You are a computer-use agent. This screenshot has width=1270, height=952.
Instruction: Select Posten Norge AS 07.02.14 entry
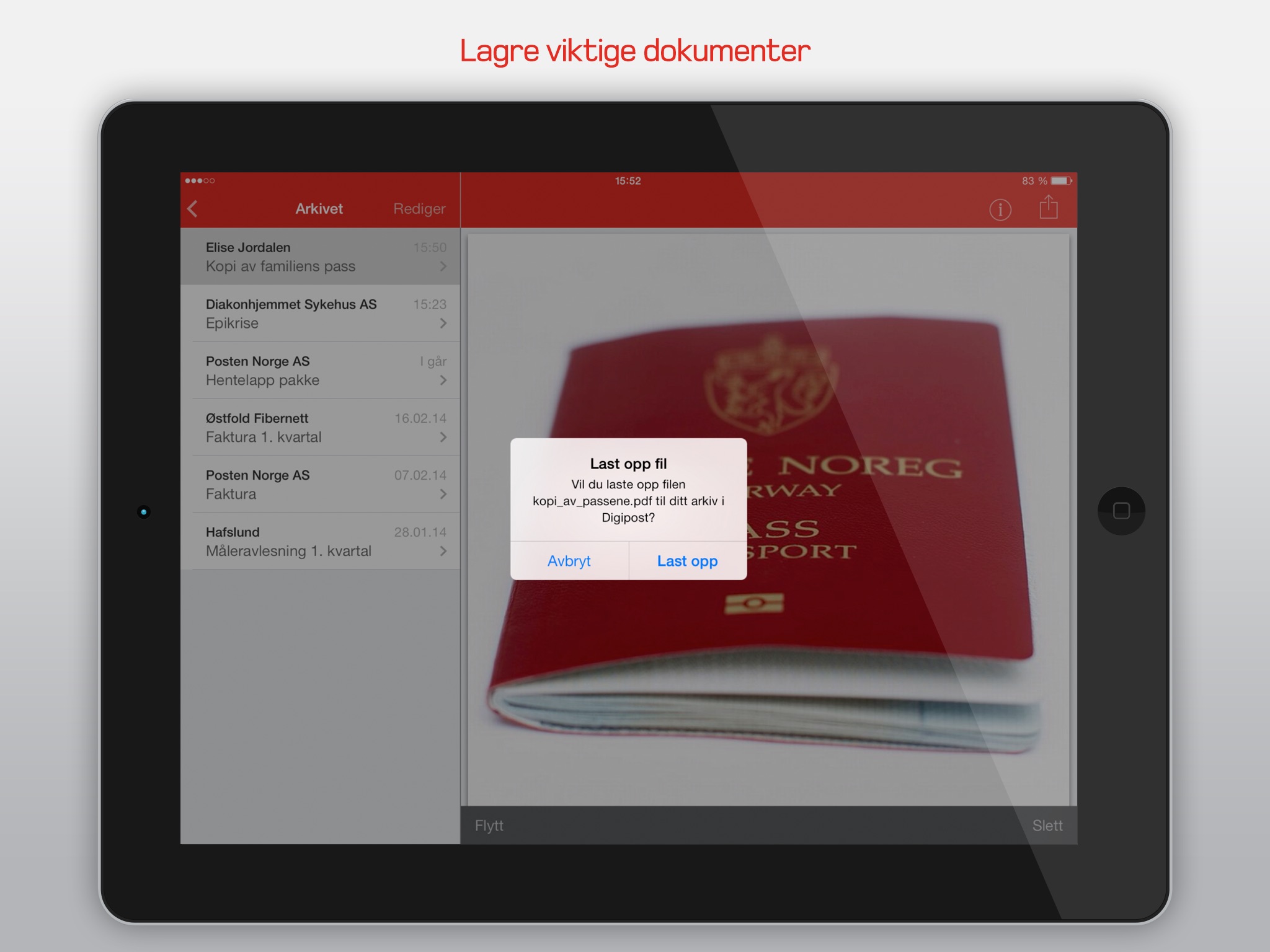point(320,484)
